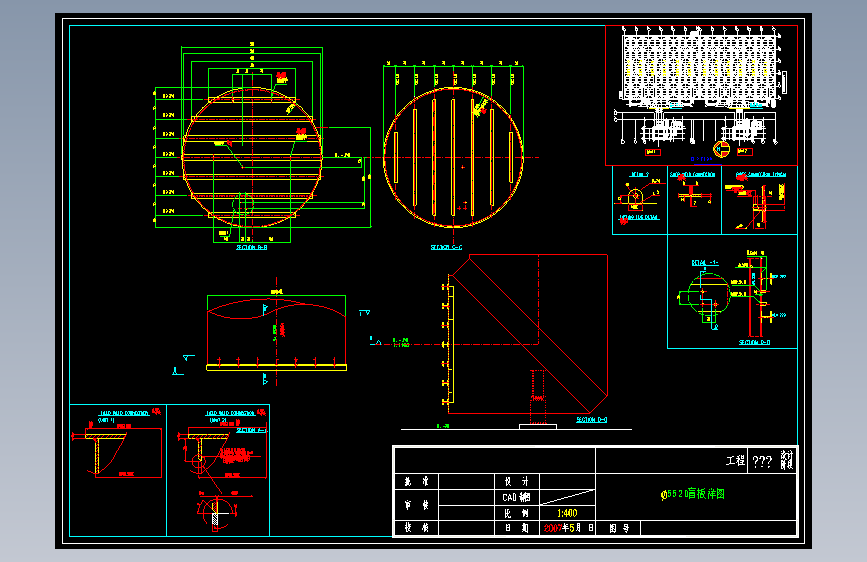Select the 2007年5月 date entry
The image size is (867, 562).
[x=562, y=528]
